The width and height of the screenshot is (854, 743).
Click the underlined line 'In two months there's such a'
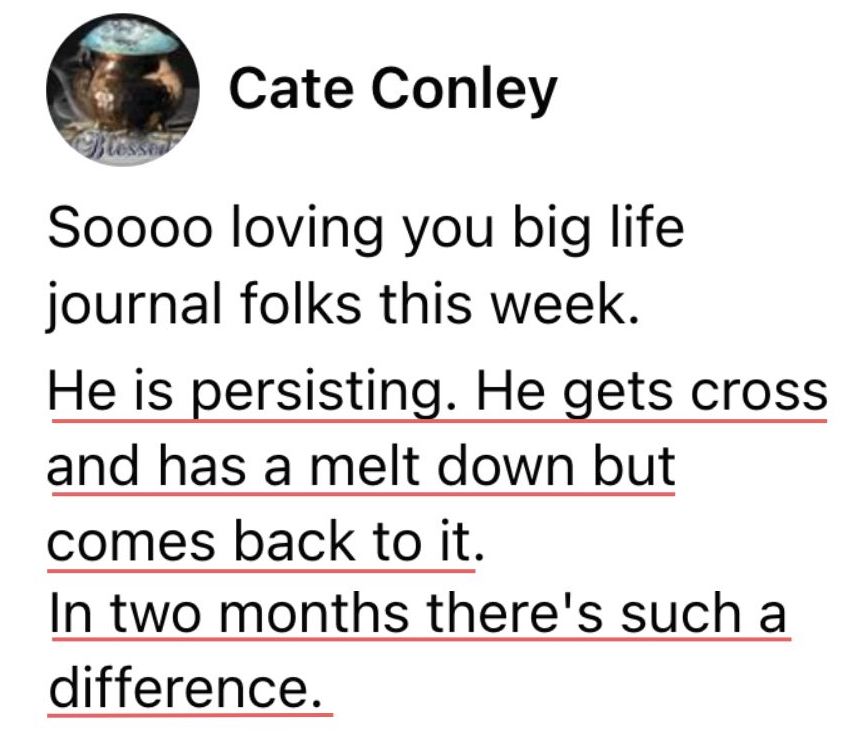click(x=419, y=613)
